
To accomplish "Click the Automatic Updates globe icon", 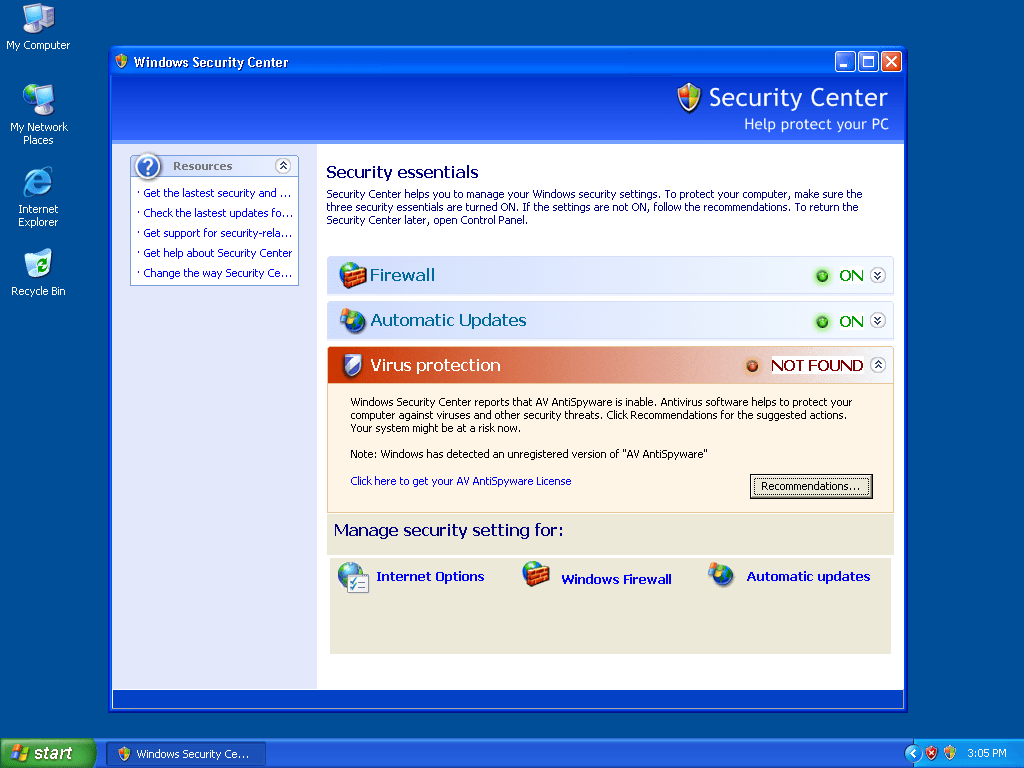I will point(353,320).
